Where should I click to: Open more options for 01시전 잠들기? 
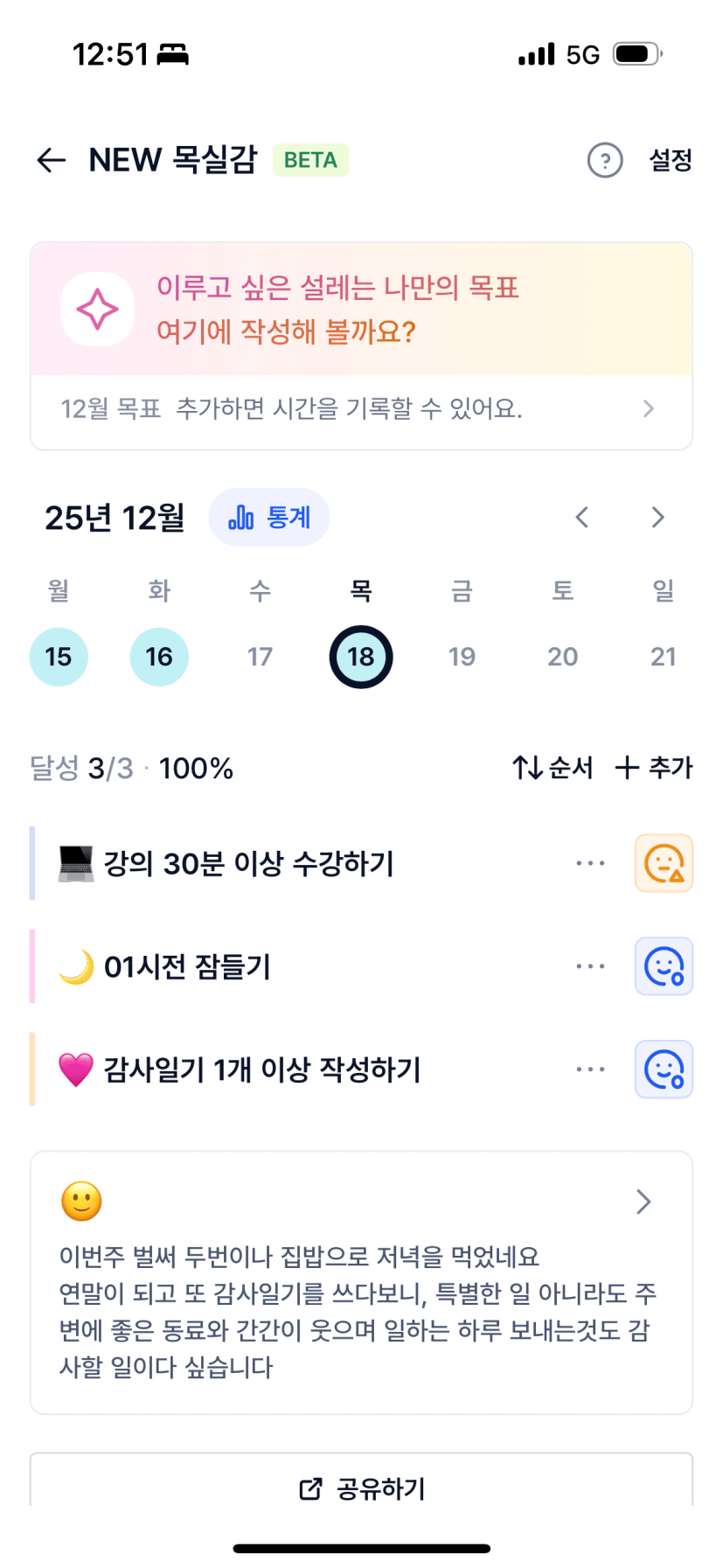pyautogui.click(x=590, y=966)
